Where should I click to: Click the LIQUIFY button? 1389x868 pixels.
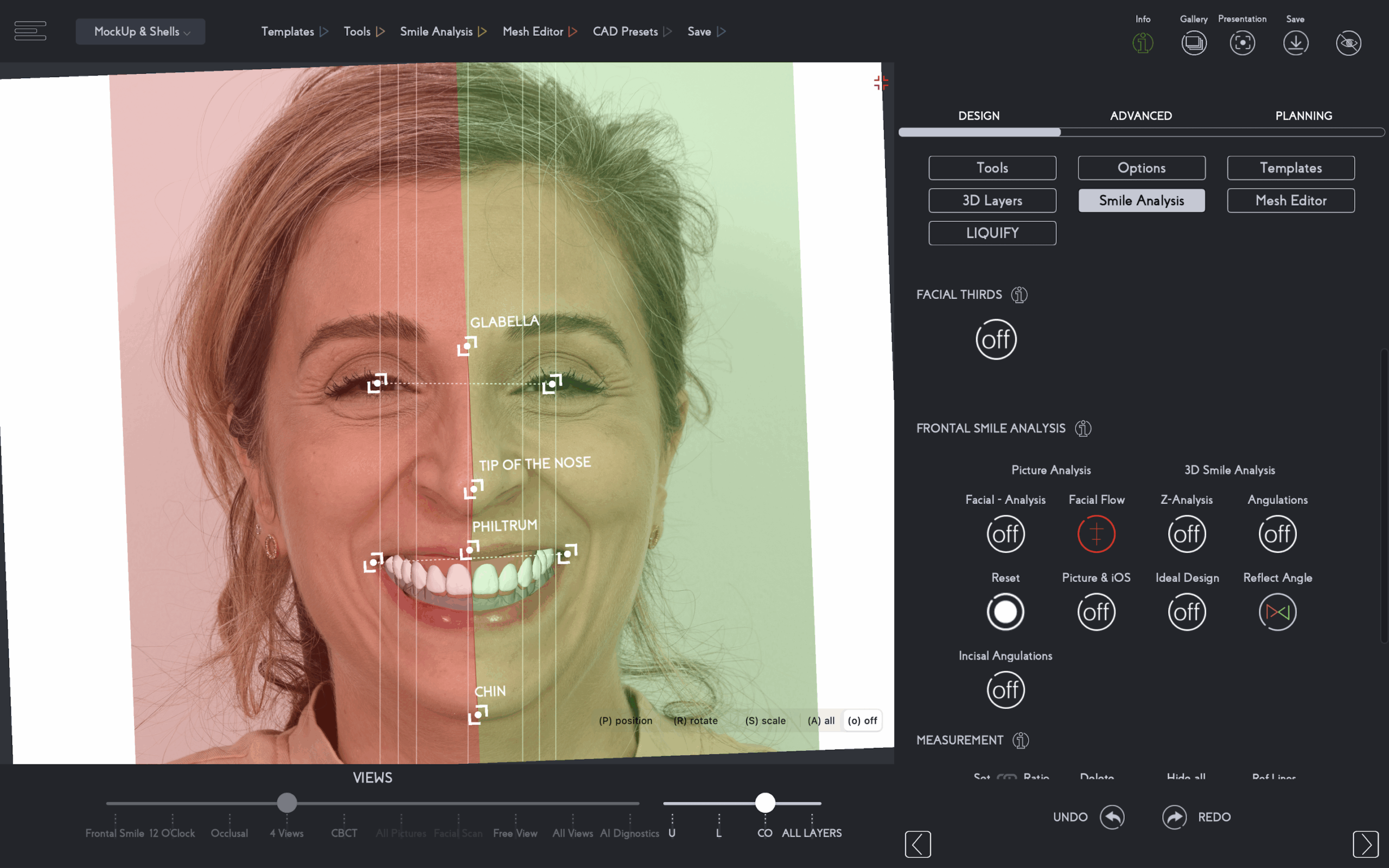coord(992,233)
